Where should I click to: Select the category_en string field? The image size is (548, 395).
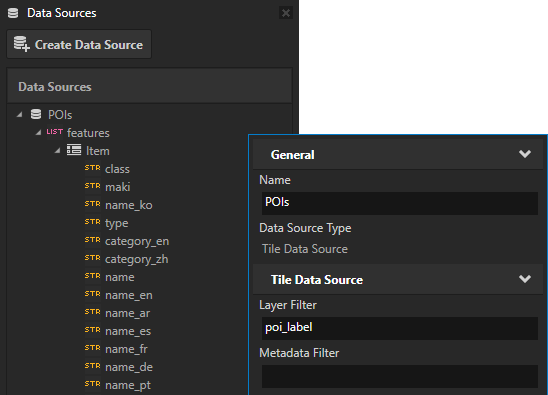coord(137,241)
